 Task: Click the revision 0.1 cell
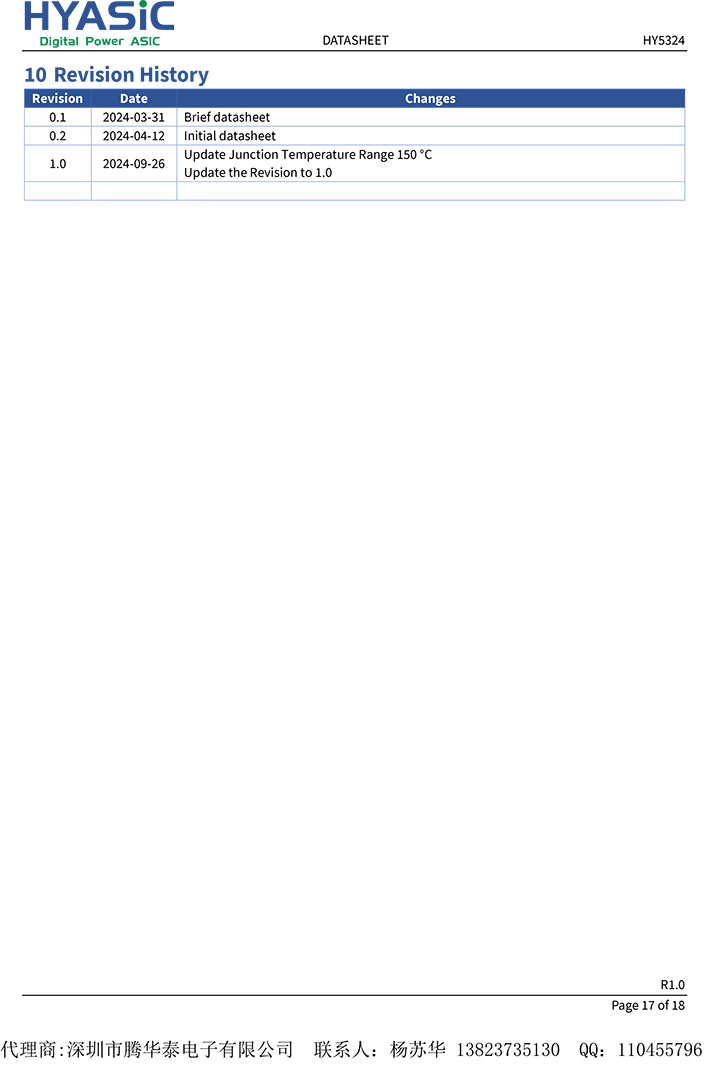pyautogui.click(x=58, y=118)
